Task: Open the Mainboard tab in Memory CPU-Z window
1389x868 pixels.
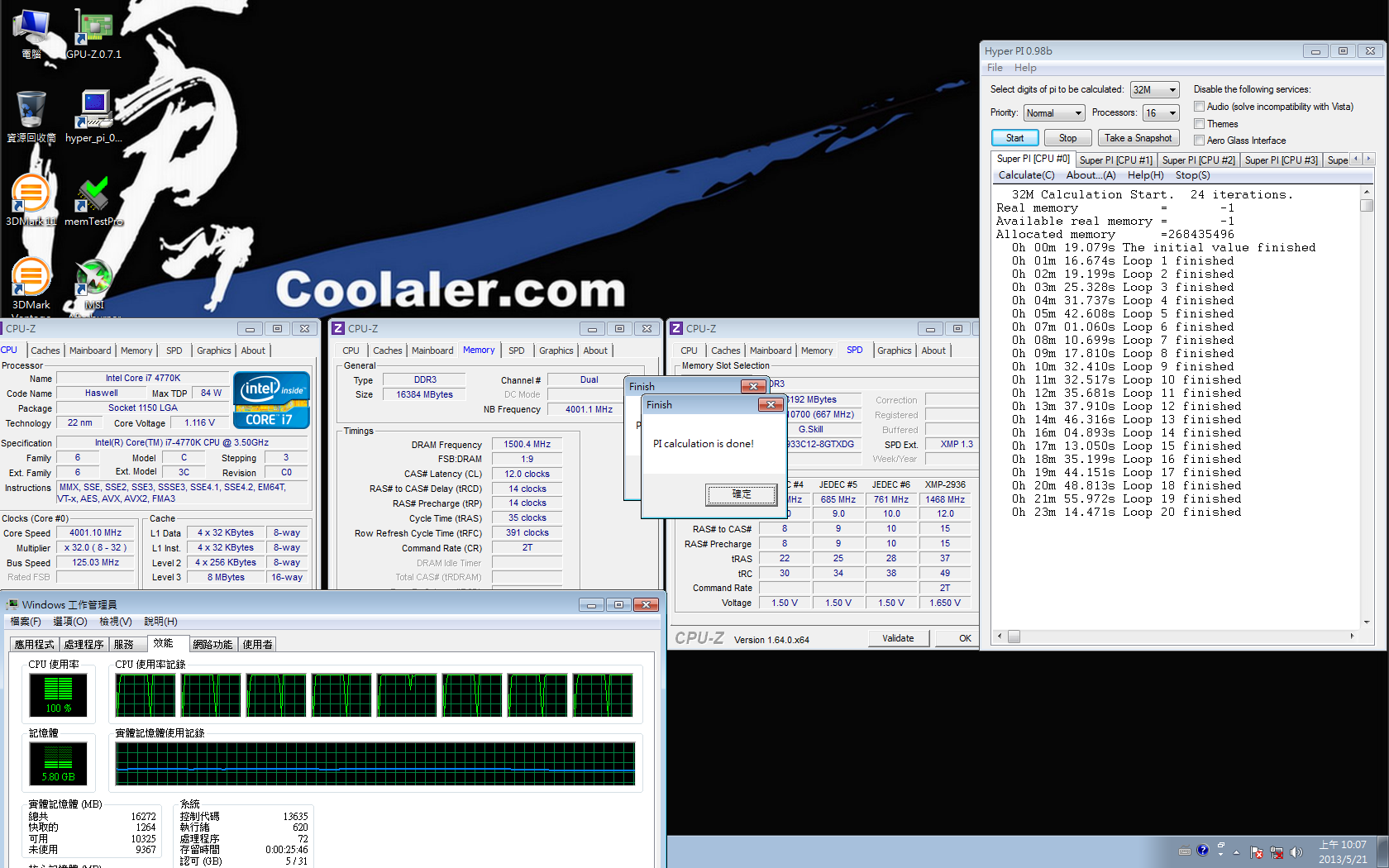Action: click(432, 351)
